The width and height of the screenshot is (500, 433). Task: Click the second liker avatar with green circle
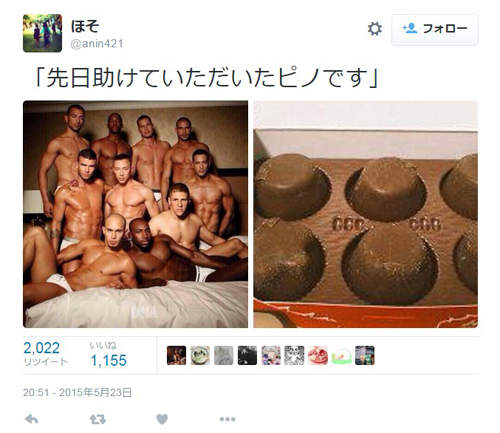200,355
